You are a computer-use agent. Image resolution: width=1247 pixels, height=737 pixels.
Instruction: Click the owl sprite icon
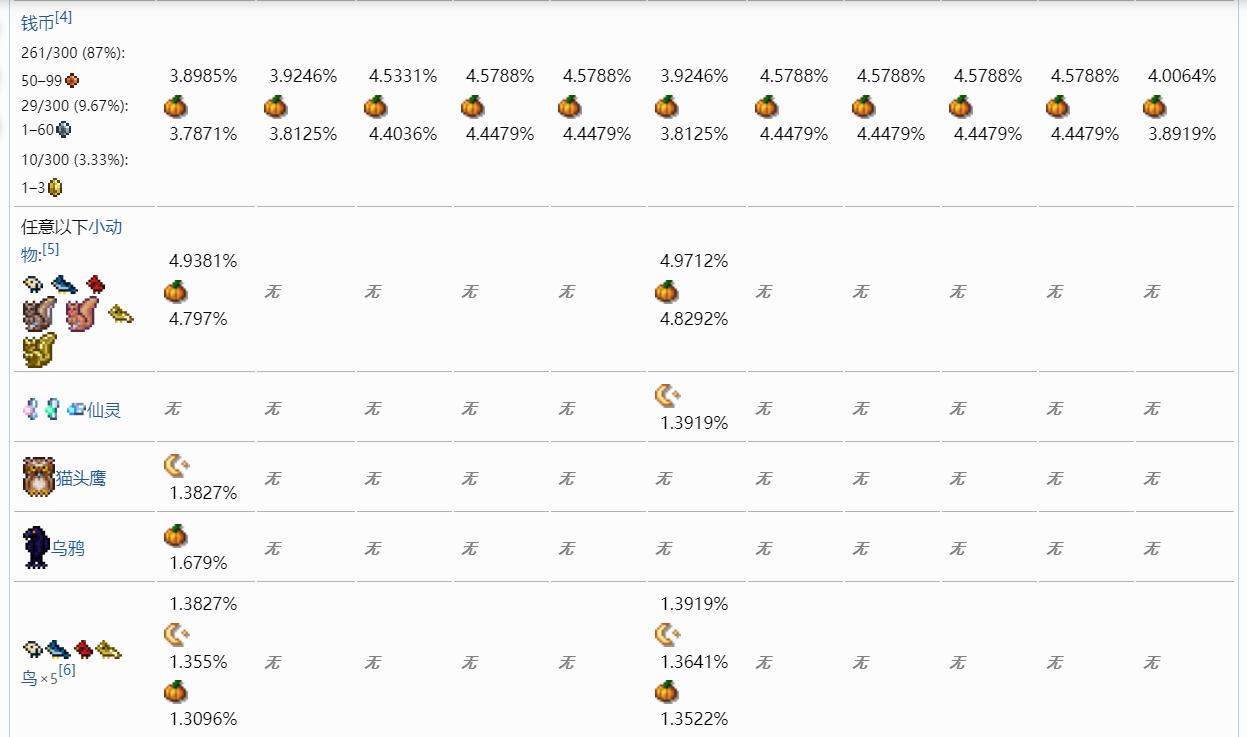coord(38,477)
